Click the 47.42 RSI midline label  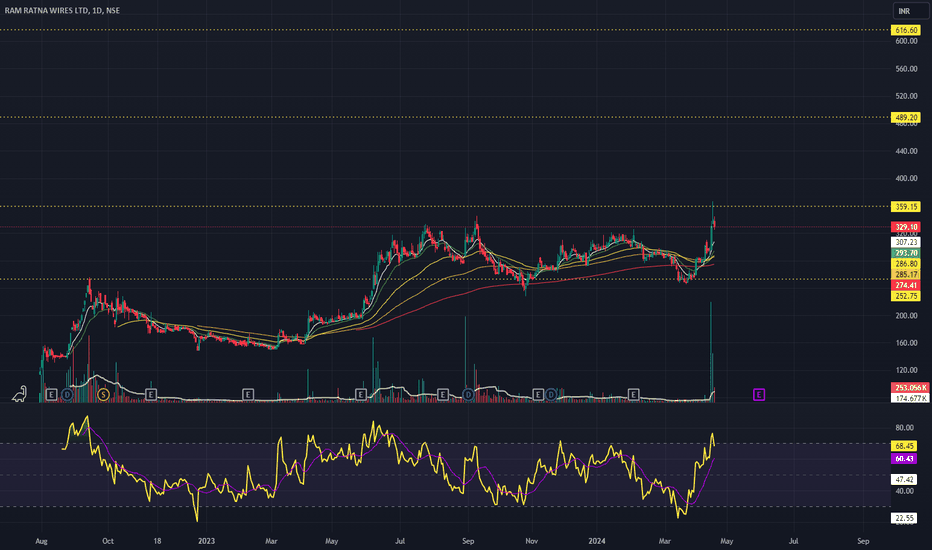904,479
